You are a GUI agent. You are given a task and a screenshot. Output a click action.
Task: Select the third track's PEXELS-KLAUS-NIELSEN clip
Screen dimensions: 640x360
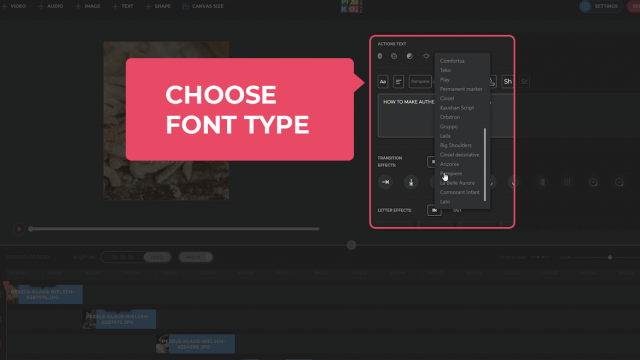[196, 344]
